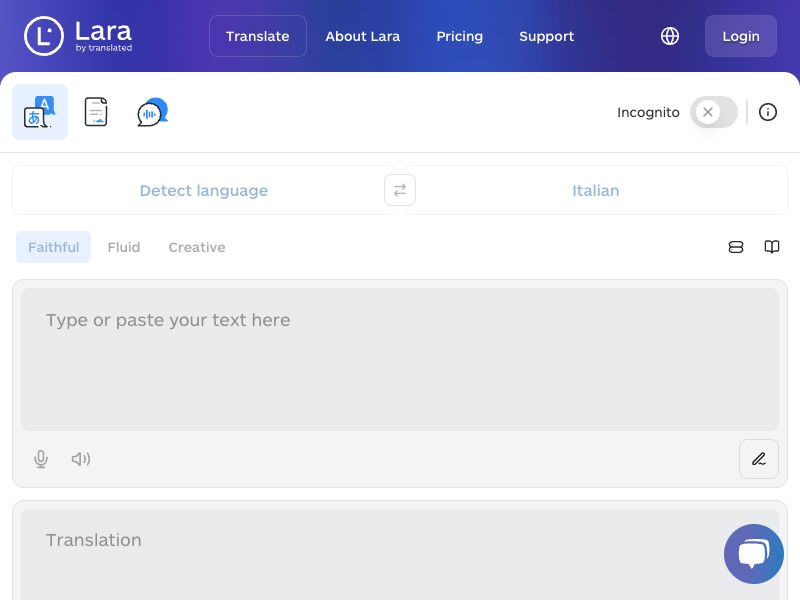Click the Login button
The height and width of the screenshot is (600, 800).
click(x=741, y=36)
